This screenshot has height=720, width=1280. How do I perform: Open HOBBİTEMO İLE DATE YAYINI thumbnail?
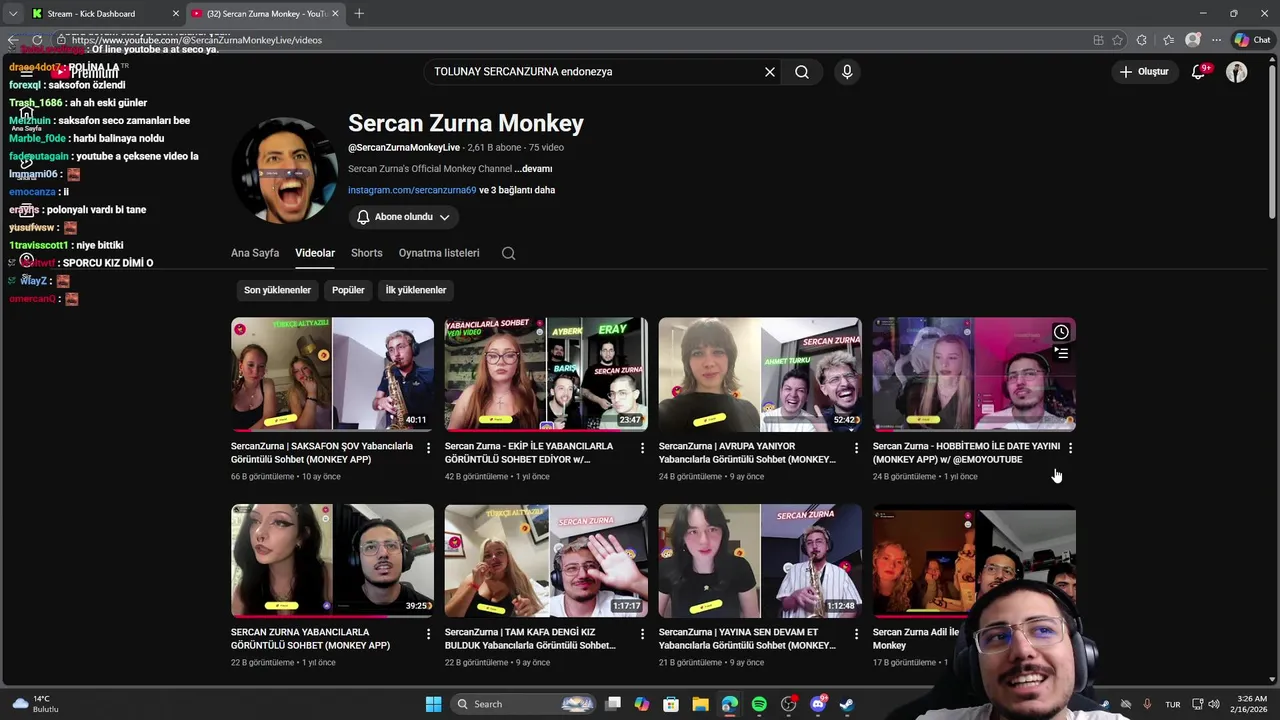point(974,374)
